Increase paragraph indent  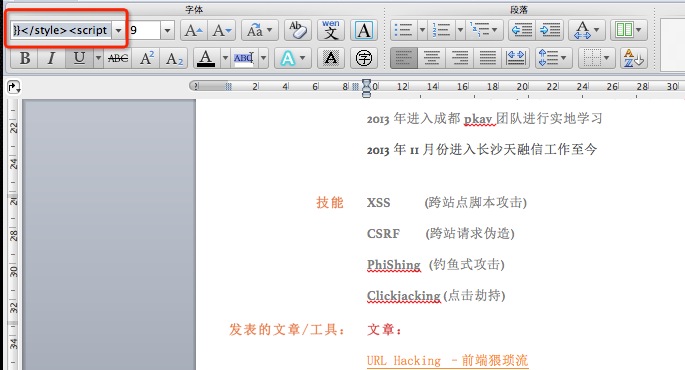coord(550,30)
